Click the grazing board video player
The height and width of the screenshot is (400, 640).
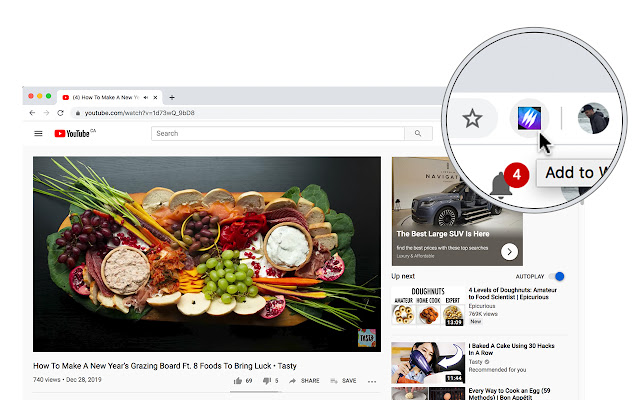tap(207, 254)
